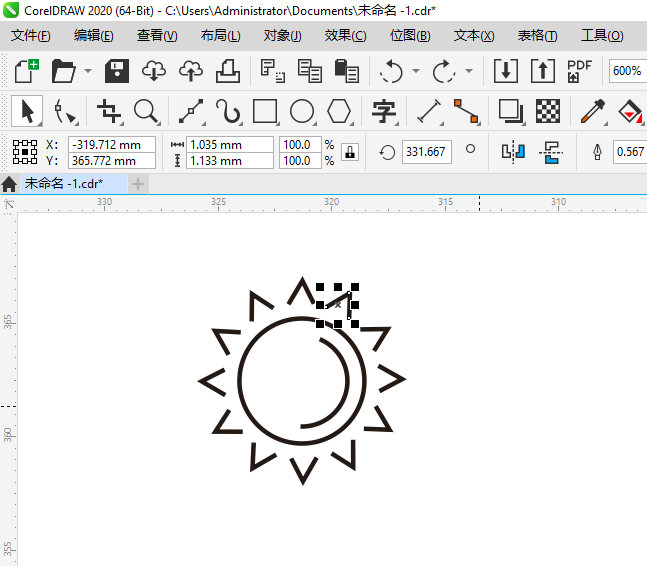Toggle mirror horizontally button
Image resolution: width=647 pixels, height=566 pixels.
(x=513, y=152)
